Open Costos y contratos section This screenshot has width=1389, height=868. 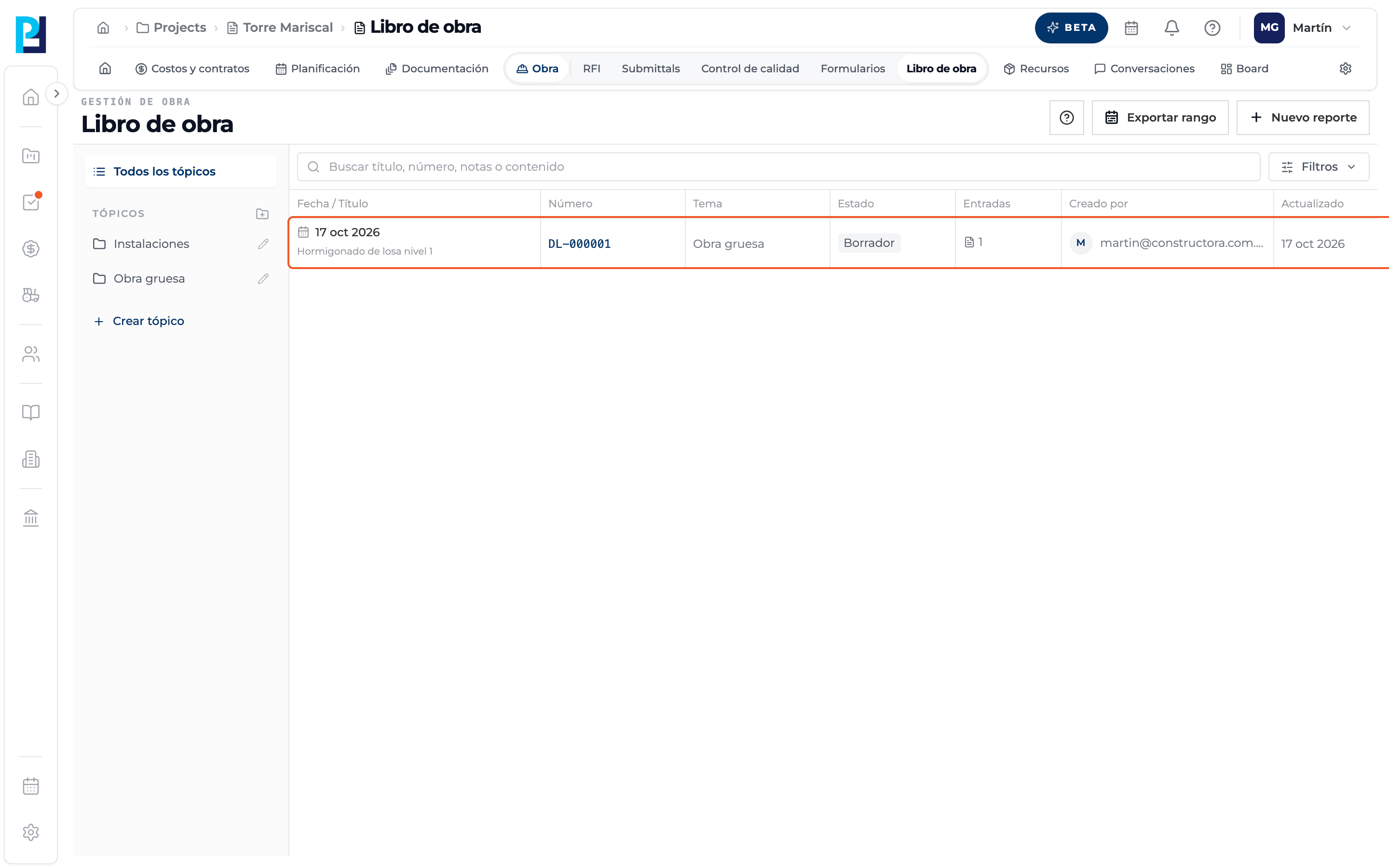pyautogui.click(x=192, y=68)
